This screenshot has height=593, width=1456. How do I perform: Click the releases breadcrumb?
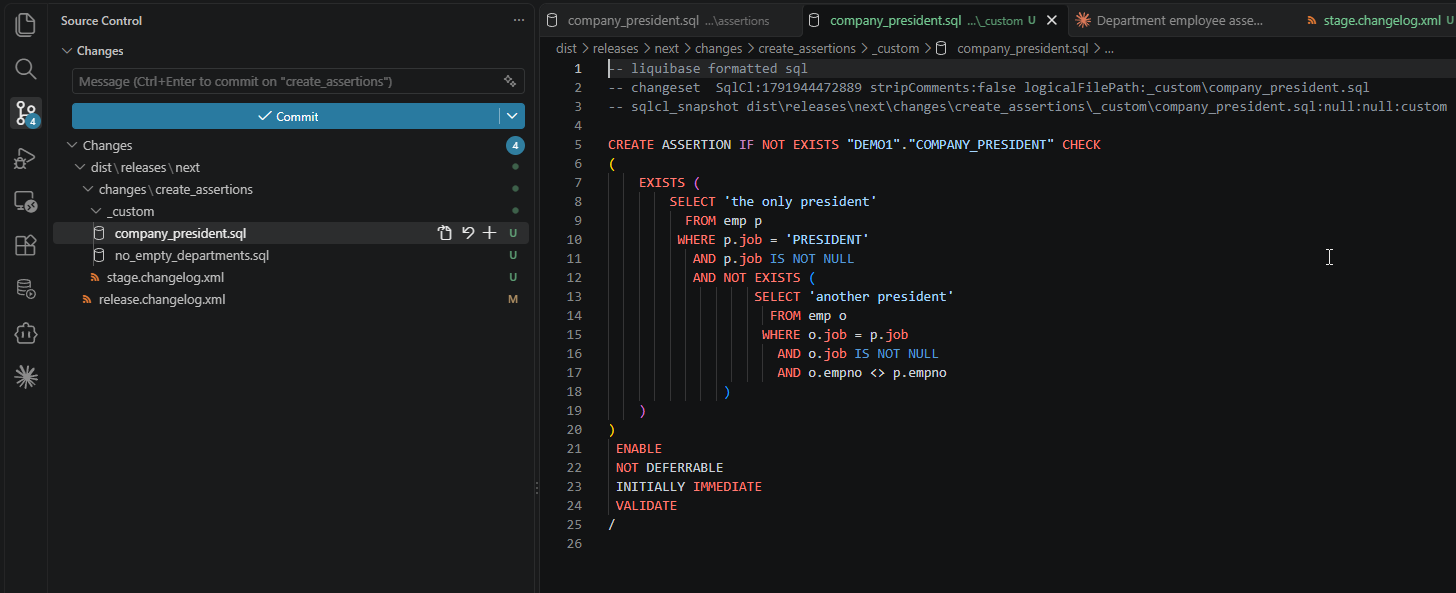(617, 48)
